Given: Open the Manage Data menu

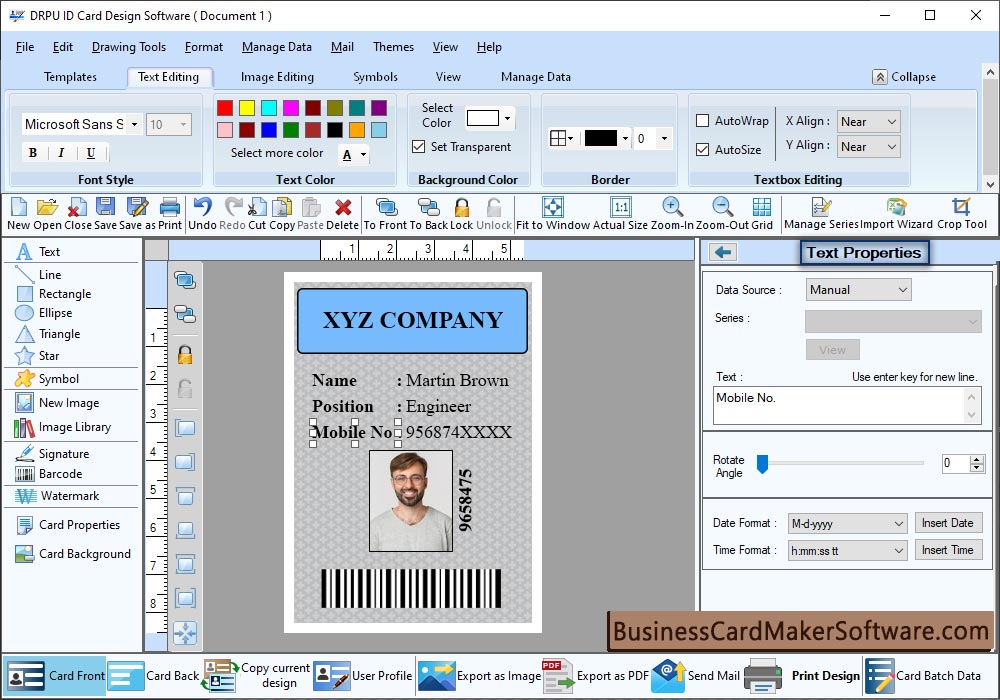Looking at the screenshot, I should point(277,47).
